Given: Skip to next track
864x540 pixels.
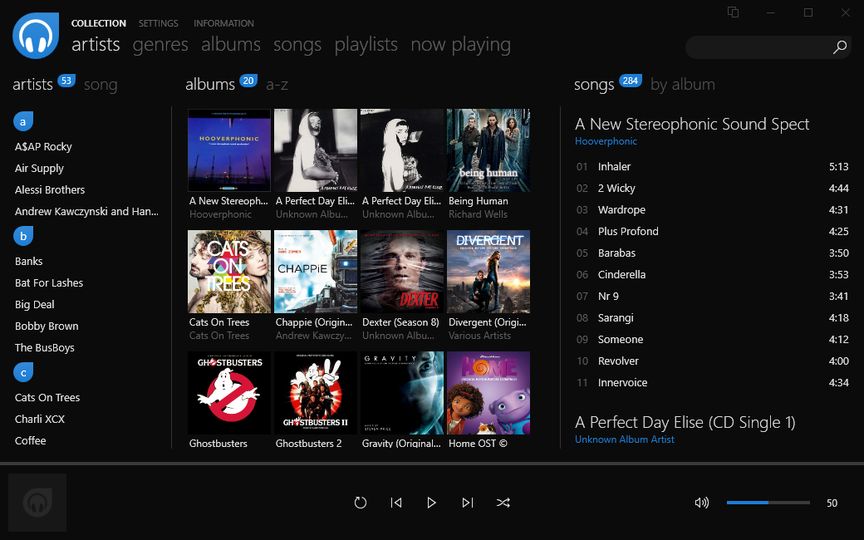Looking at the screenshot, I should tap(467, 503).
